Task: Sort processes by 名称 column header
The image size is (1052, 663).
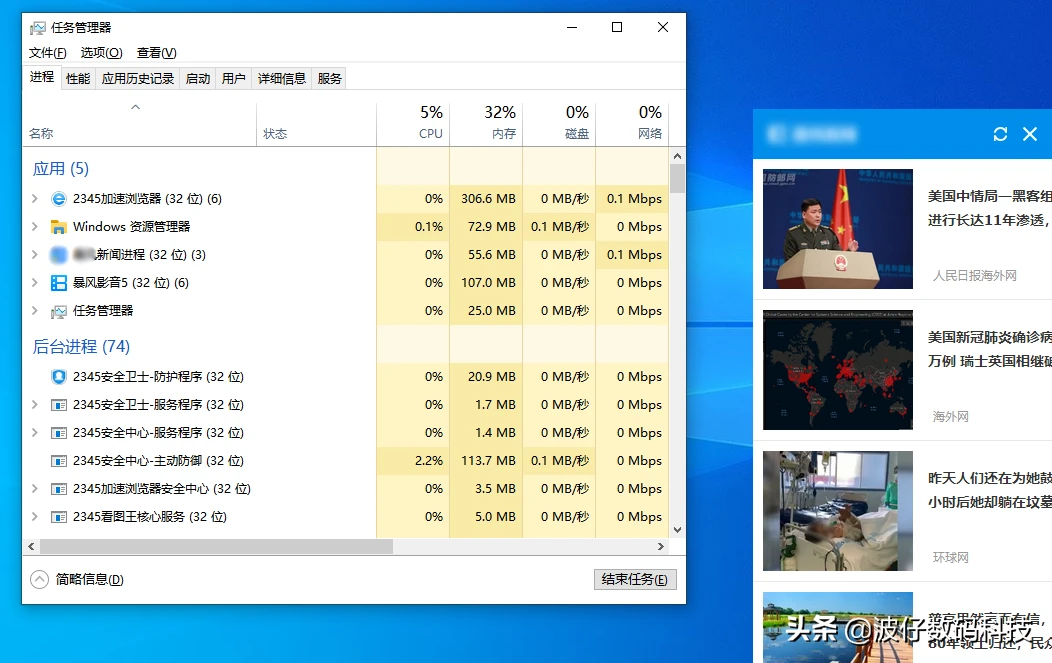Action: pyautogui.click(x=140, y=123)
